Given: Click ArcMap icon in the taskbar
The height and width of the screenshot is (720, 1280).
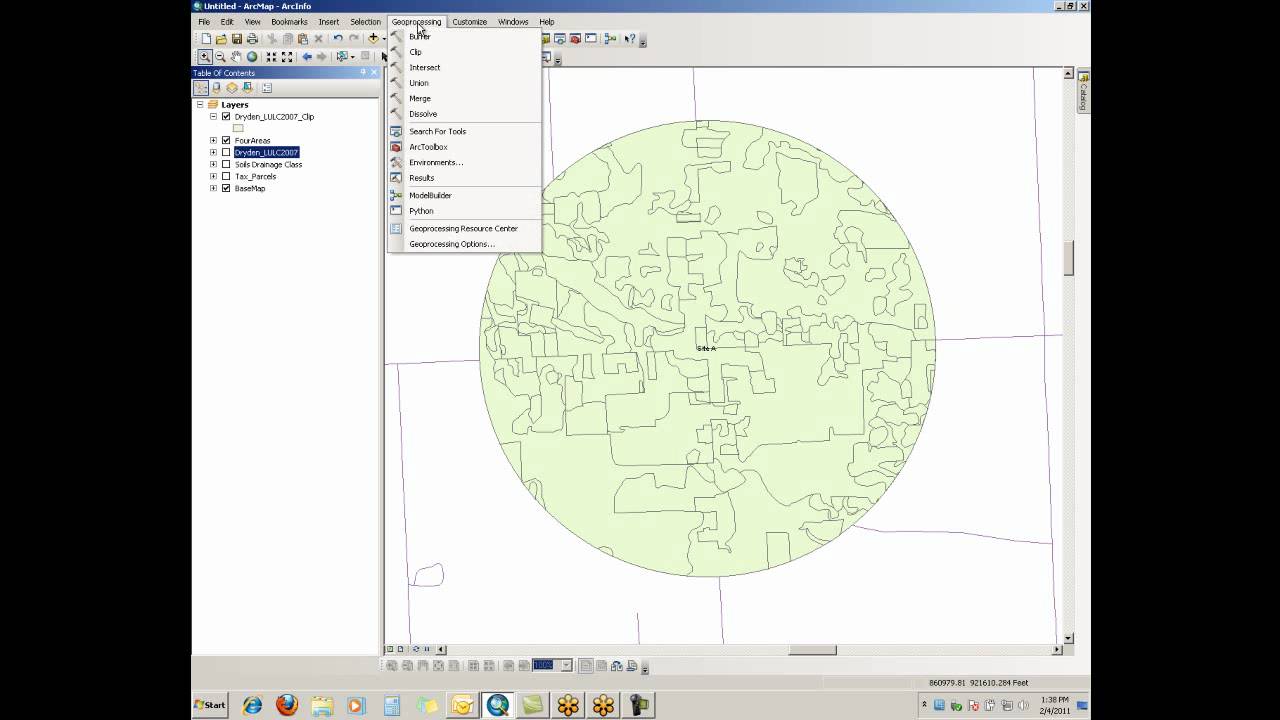Looking at the screenshot, I should [x=498, y=705].
